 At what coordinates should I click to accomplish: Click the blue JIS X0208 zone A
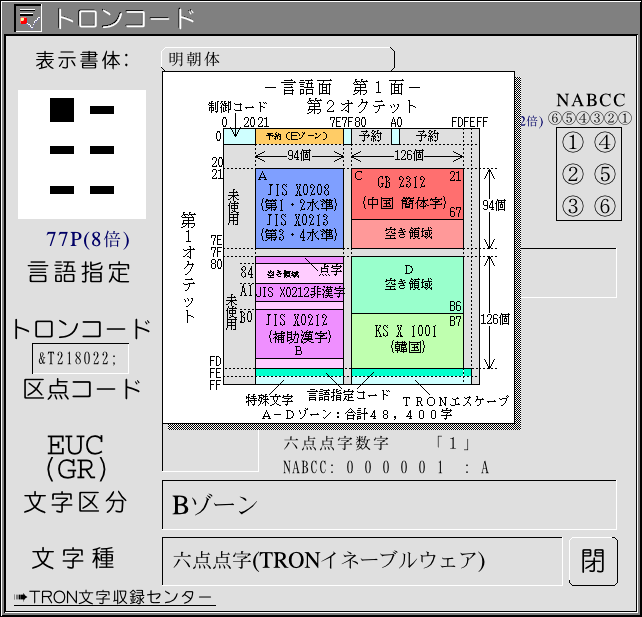point(299,207)
